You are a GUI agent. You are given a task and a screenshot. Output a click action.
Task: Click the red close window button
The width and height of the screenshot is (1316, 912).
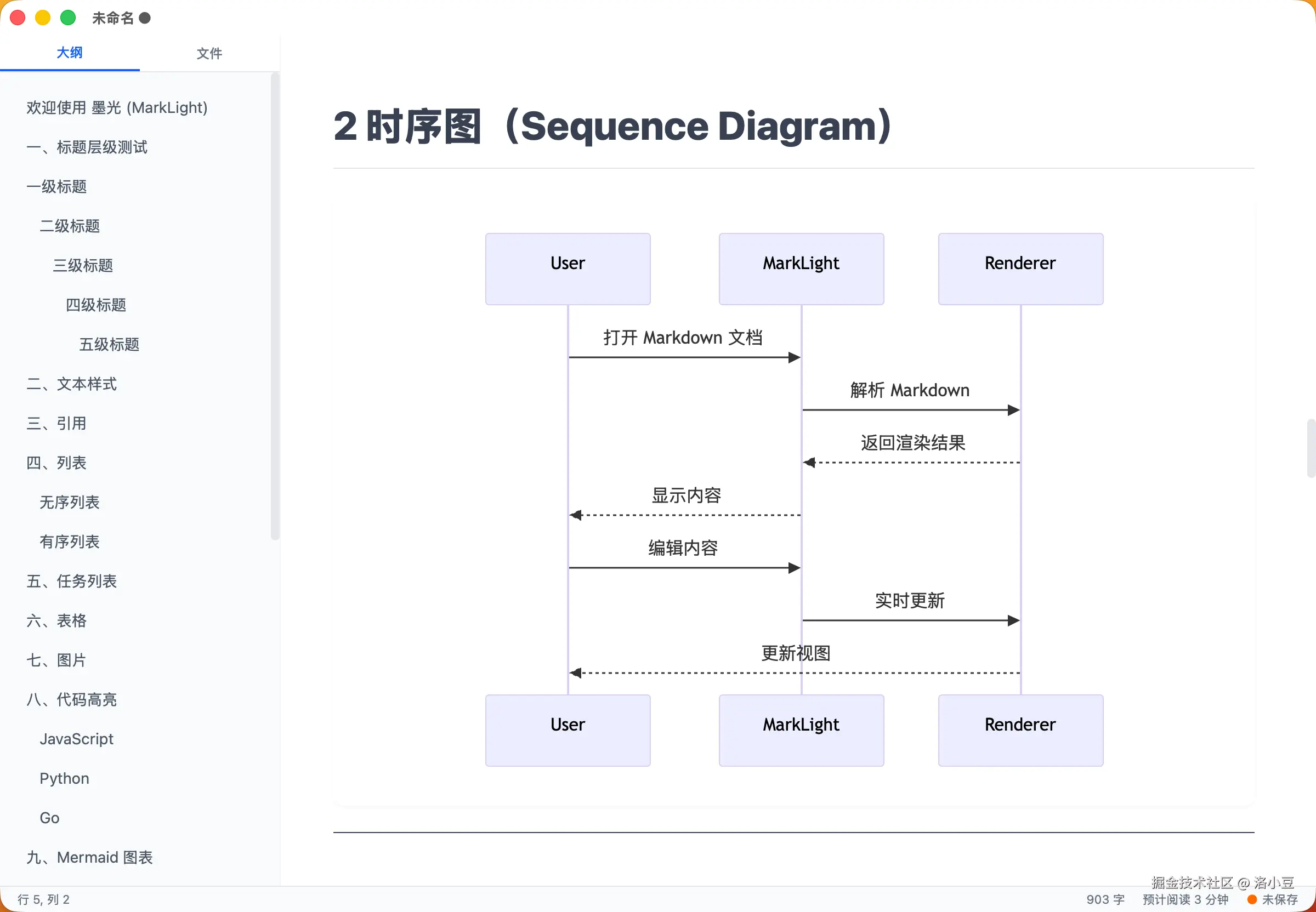[x=18, y=18]
